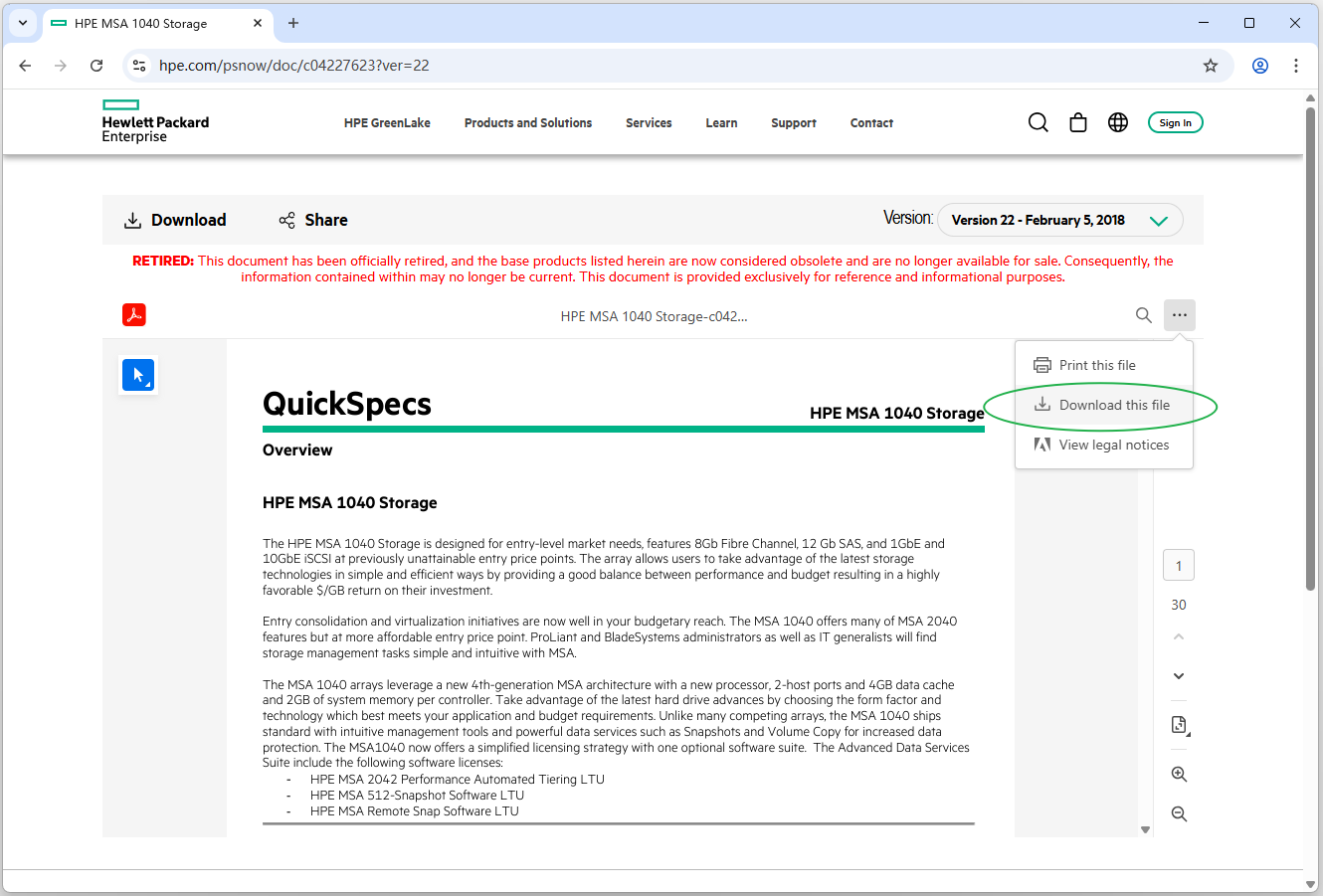Open a new browser tab
1323x896 pixels.
(x=293, y=23)
